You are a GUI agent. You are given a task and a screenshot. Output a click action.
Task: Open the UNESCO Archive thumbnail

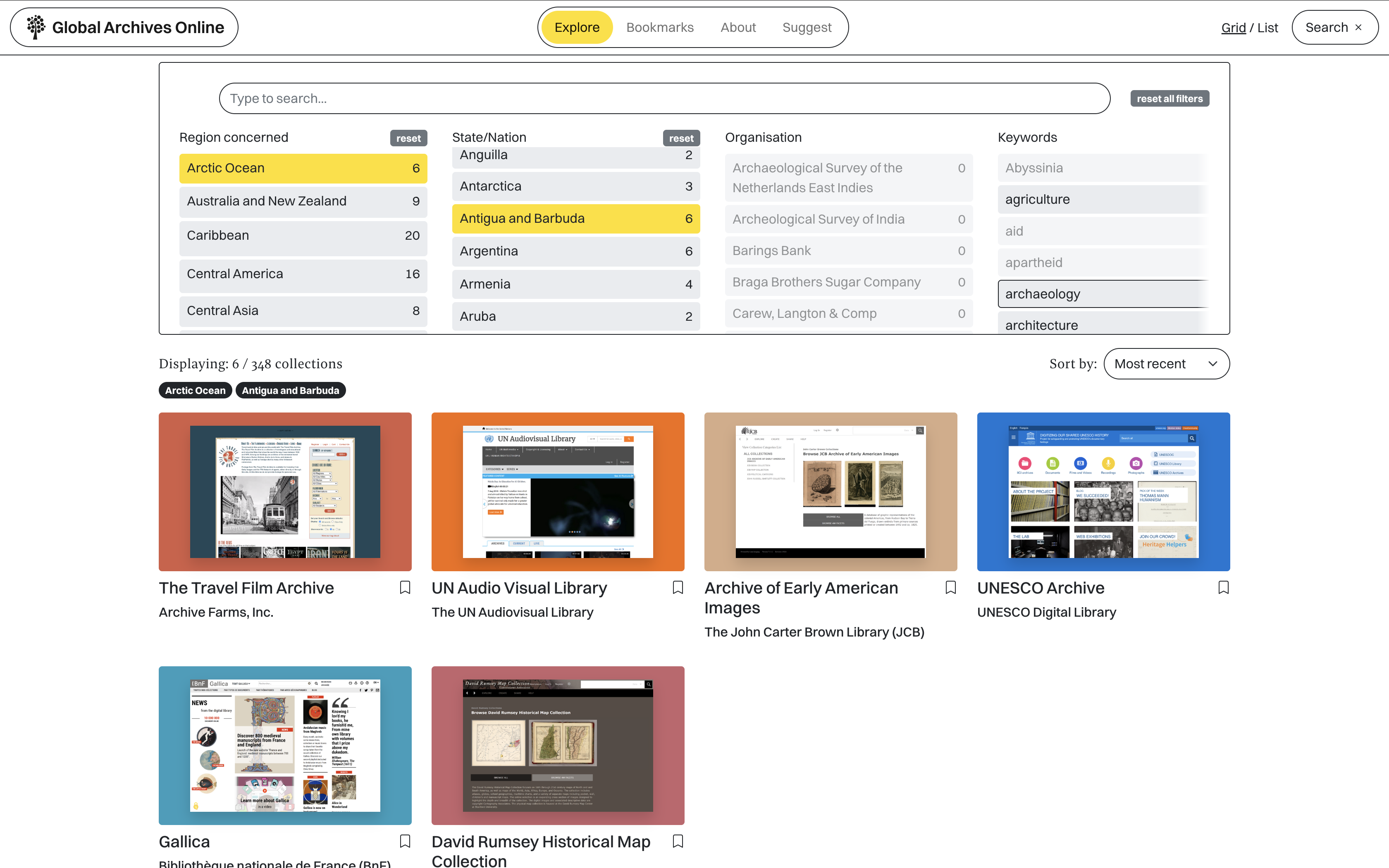[x=1103, y=492]
